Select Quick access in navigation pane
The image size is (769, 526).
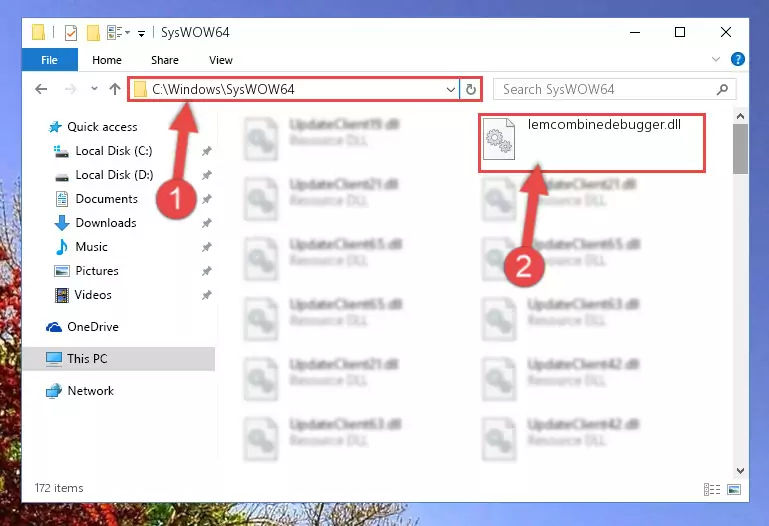point(92,127)
